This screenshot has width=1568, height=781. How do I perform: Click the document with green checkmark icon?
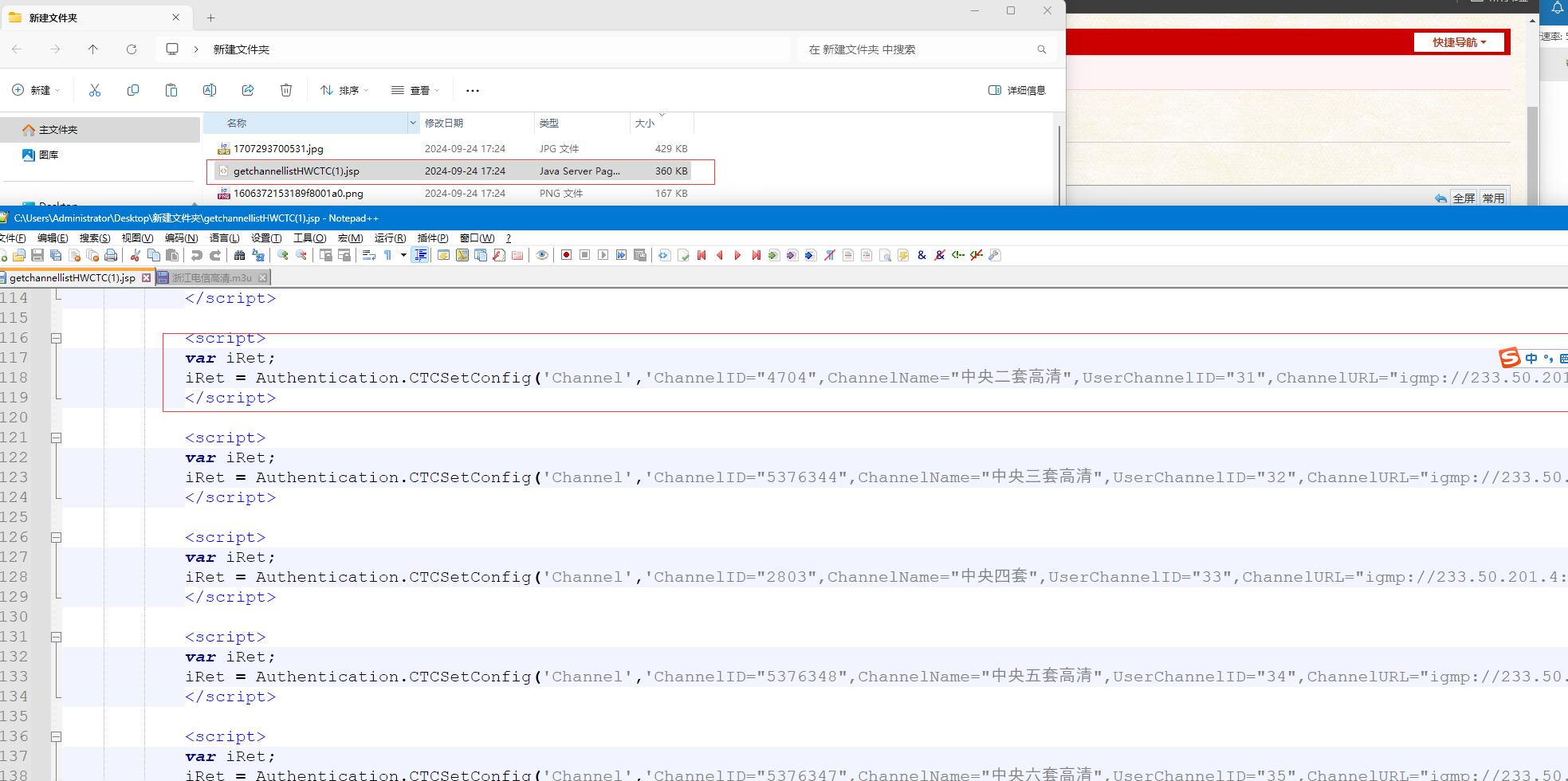683,255
